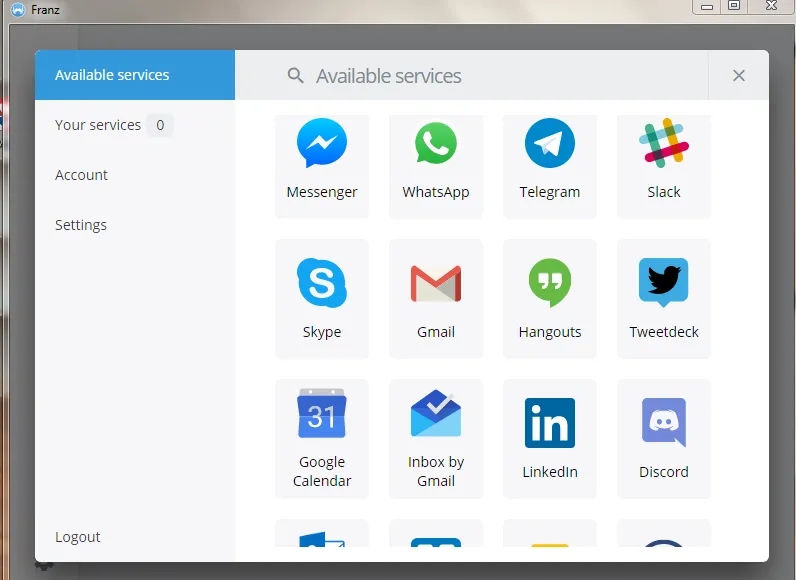The height and width of the screenshot is (580, 796).
Task: Open the partially visible Outlook-style service tile
Action: (322, 533)
